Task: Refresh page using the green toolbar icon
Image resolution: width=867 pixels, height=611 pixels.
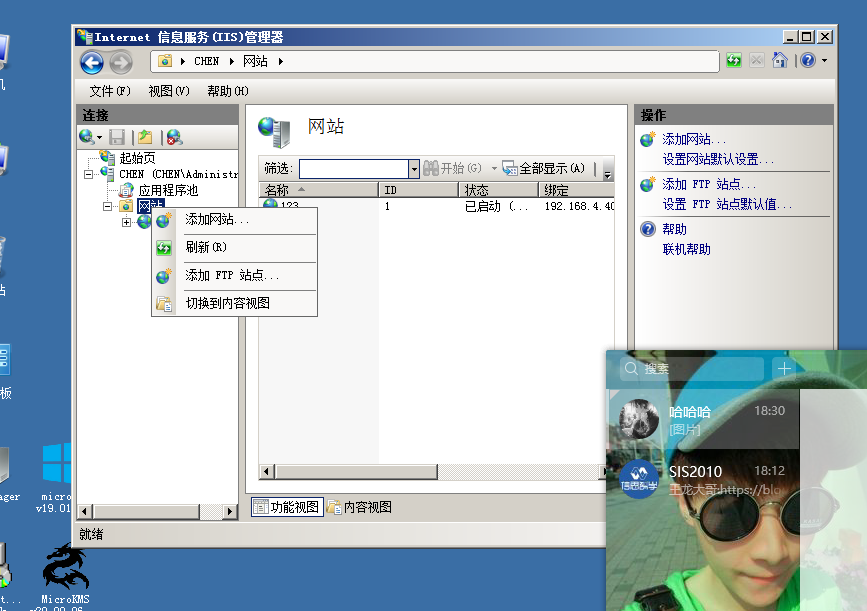Action: point(734,60)
